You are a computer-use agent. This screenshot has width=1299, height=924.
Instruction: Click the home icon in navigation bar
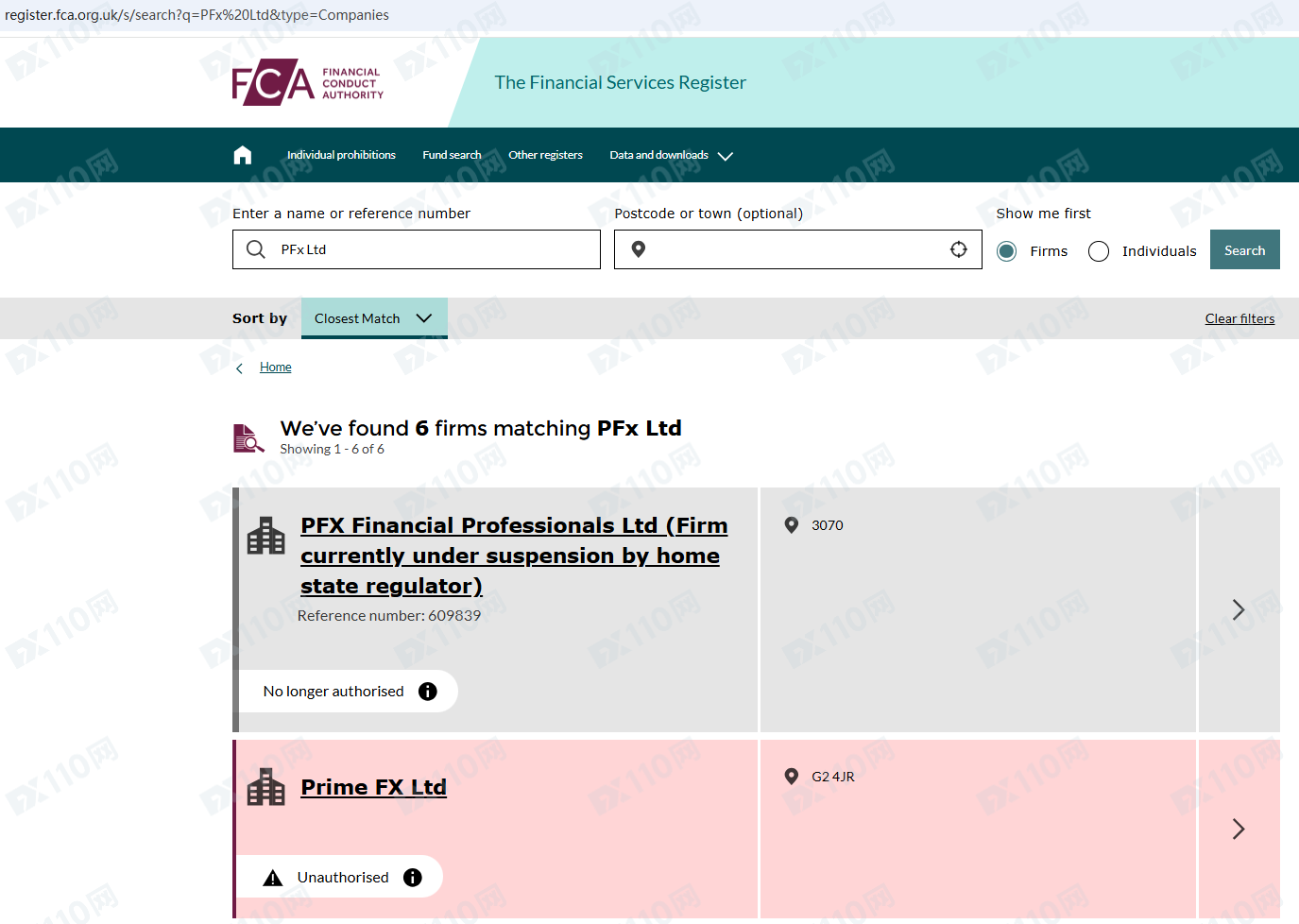point(243,155)
